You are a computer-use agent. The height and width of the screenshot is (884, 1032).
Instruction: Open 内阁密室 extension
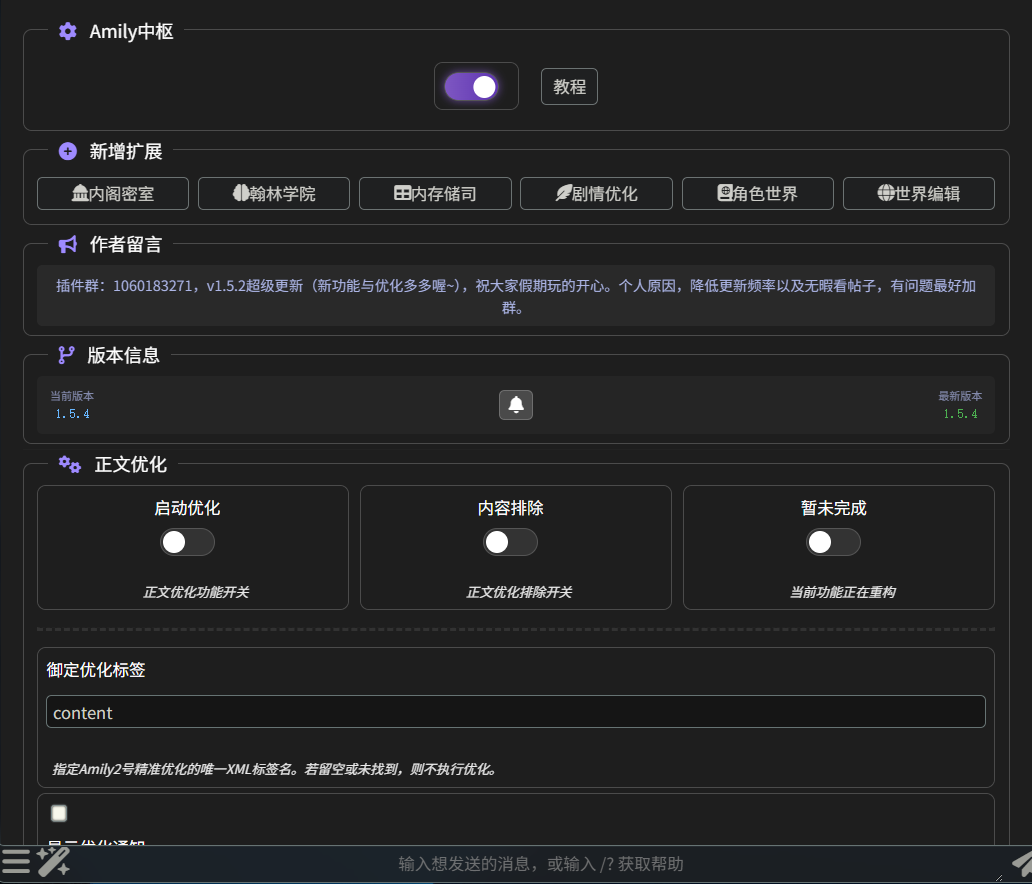click(x=113, y=194)
